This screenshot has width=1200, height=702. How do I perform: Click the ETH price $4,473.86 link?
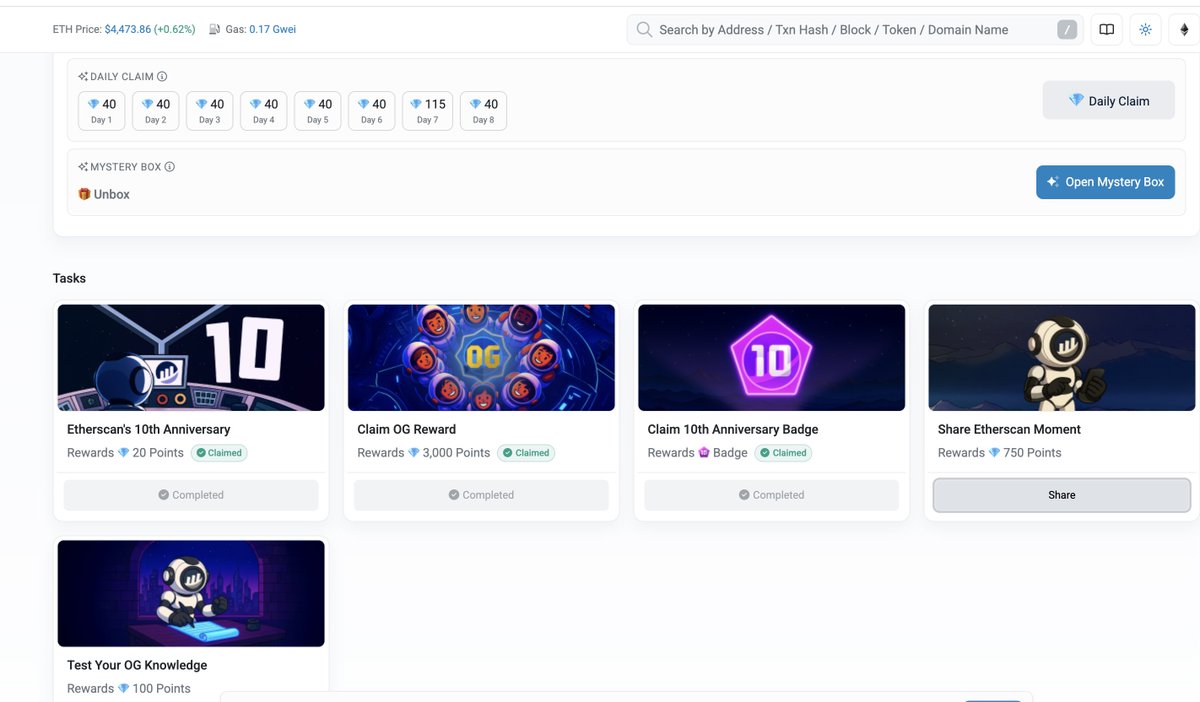[128, 30]
